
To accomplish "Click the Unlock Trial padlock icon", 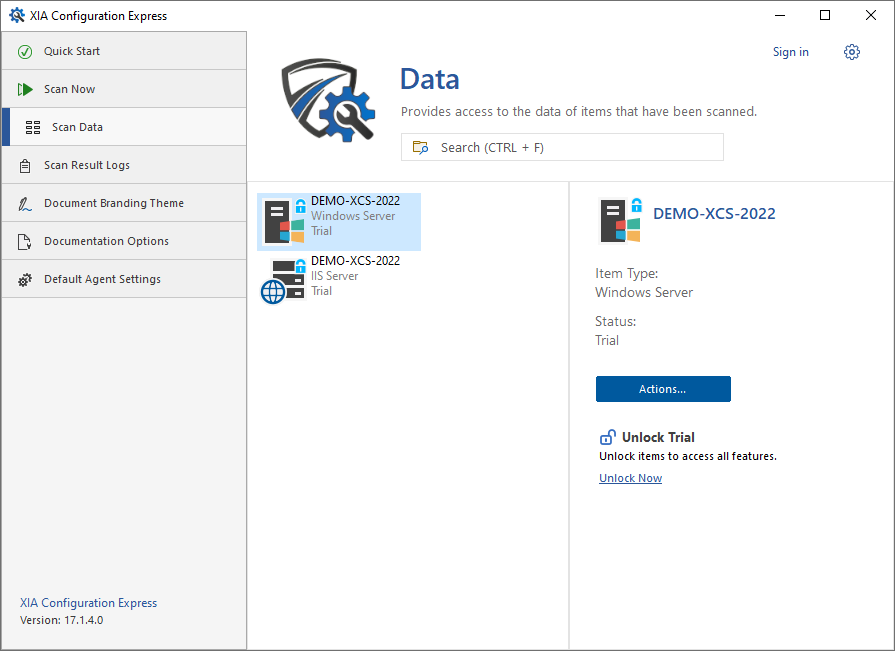I will coord(607,437).
